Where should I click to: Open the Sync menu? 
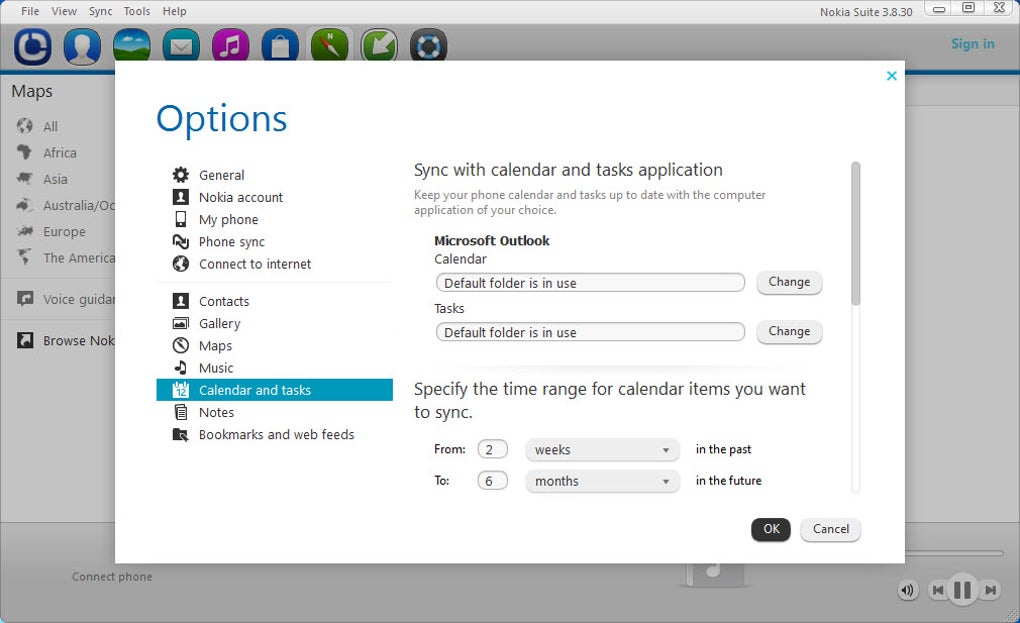pyautogui.click(x=100, y=11)
